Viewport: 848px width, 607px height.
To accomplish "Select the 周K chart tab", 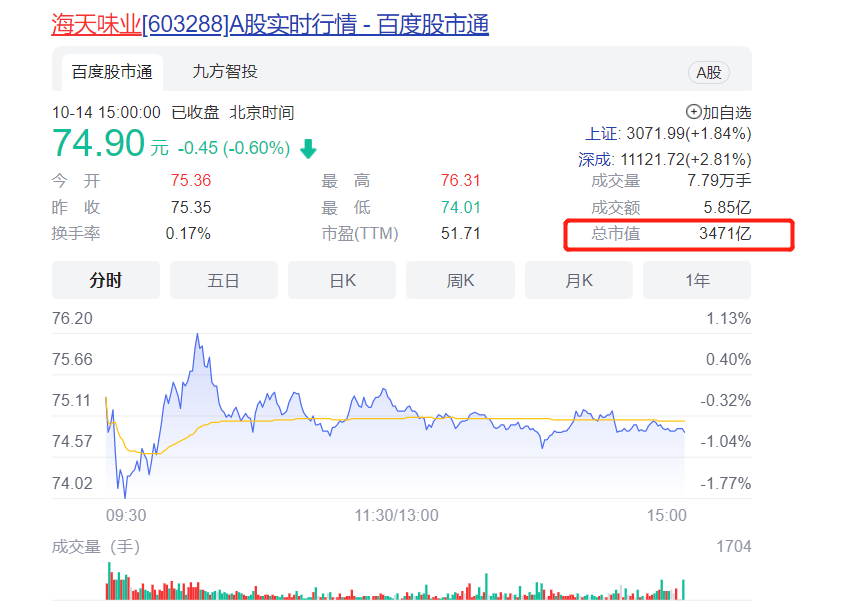I will pyautogui.click(x=460, y=280).
